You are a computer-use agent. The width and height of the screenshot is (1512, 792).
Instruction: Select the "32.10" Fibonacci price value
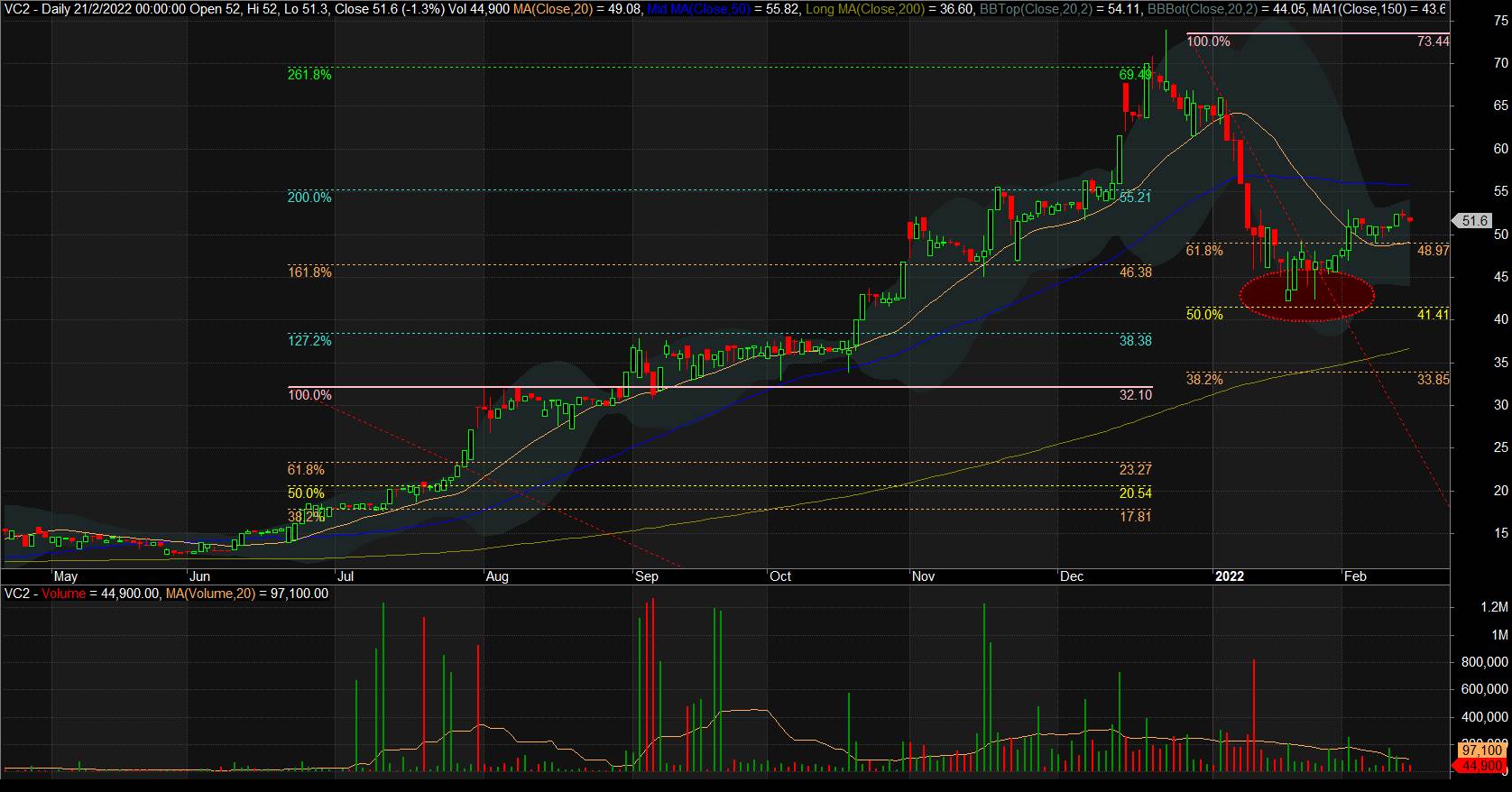(x=1136, y=395)
